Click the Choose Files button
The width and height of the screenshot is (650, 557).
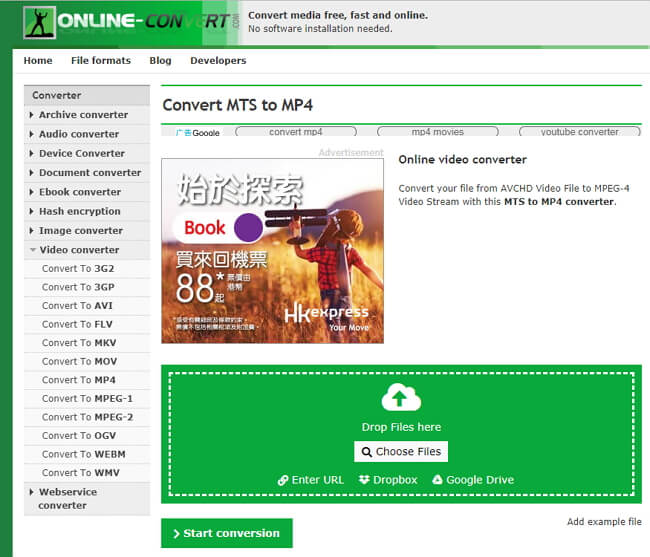click(x=401, y=451)
